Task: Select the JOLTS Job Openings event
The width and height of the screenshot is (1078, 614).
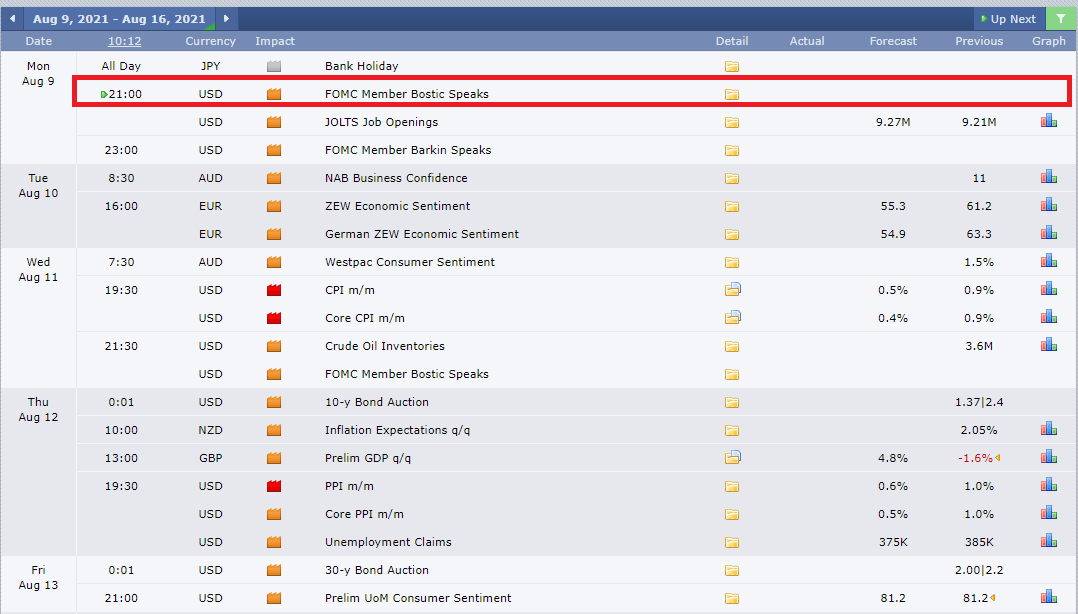Action: point(382,122)
